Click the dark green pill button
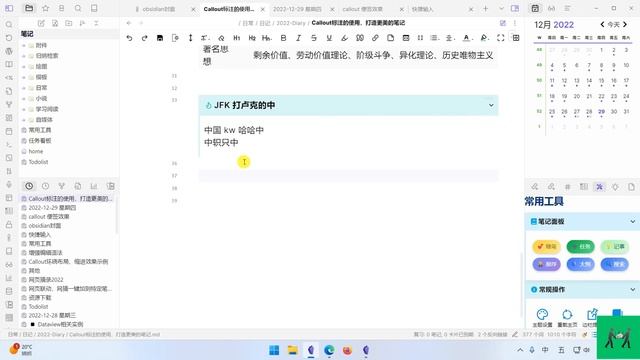The height and width of the screenshot is (360, 640). pos(580,247)
